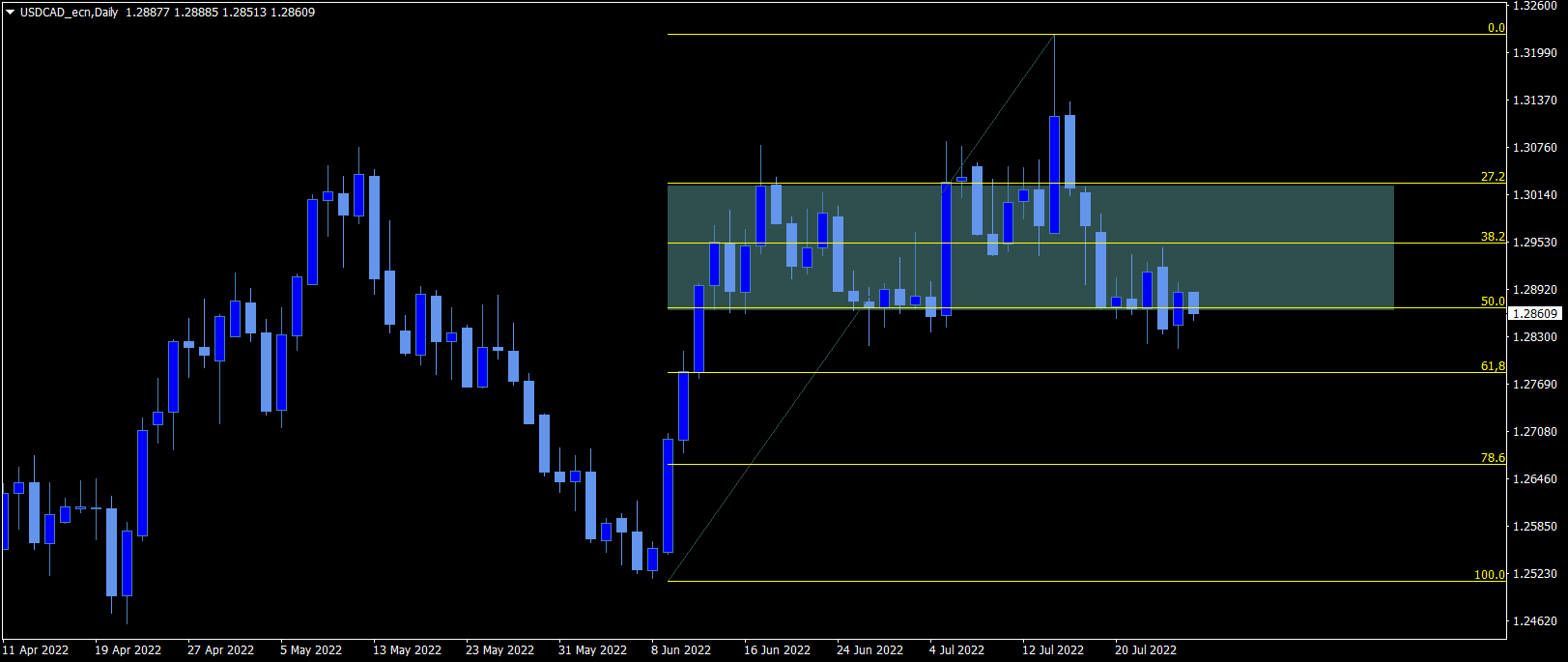Image resolution: width=1568 pixels, height=662 pixels.
Task: Click the 31 May 2022 date label
Action: [x=592, y=650]
